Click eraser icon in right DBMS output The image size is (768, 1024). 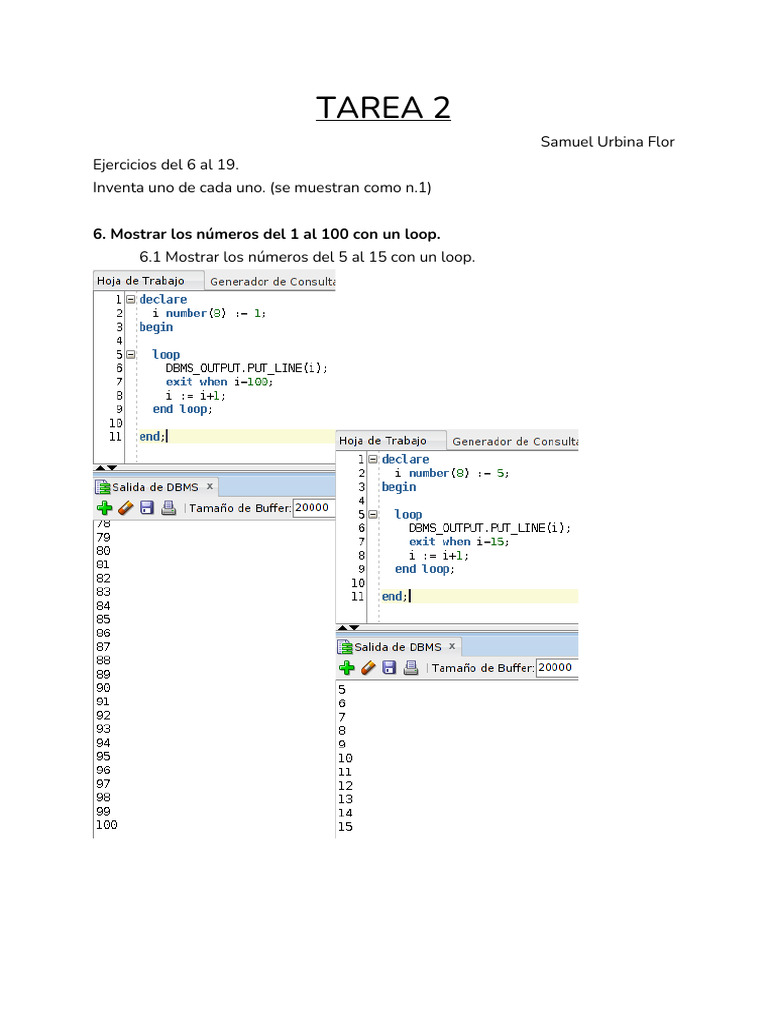[368, 667]
